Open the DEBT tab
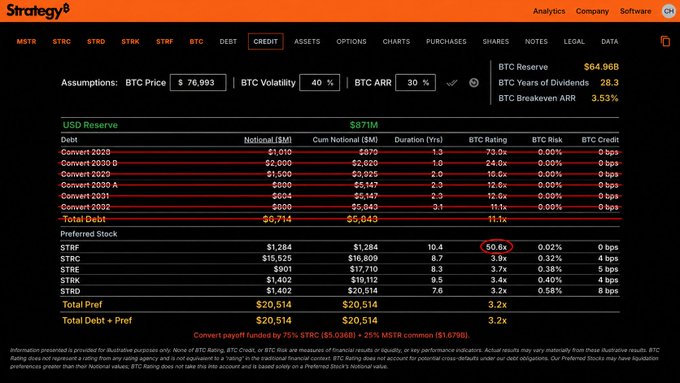The width and height of the screenshot is (680, 383). point(228,42)
